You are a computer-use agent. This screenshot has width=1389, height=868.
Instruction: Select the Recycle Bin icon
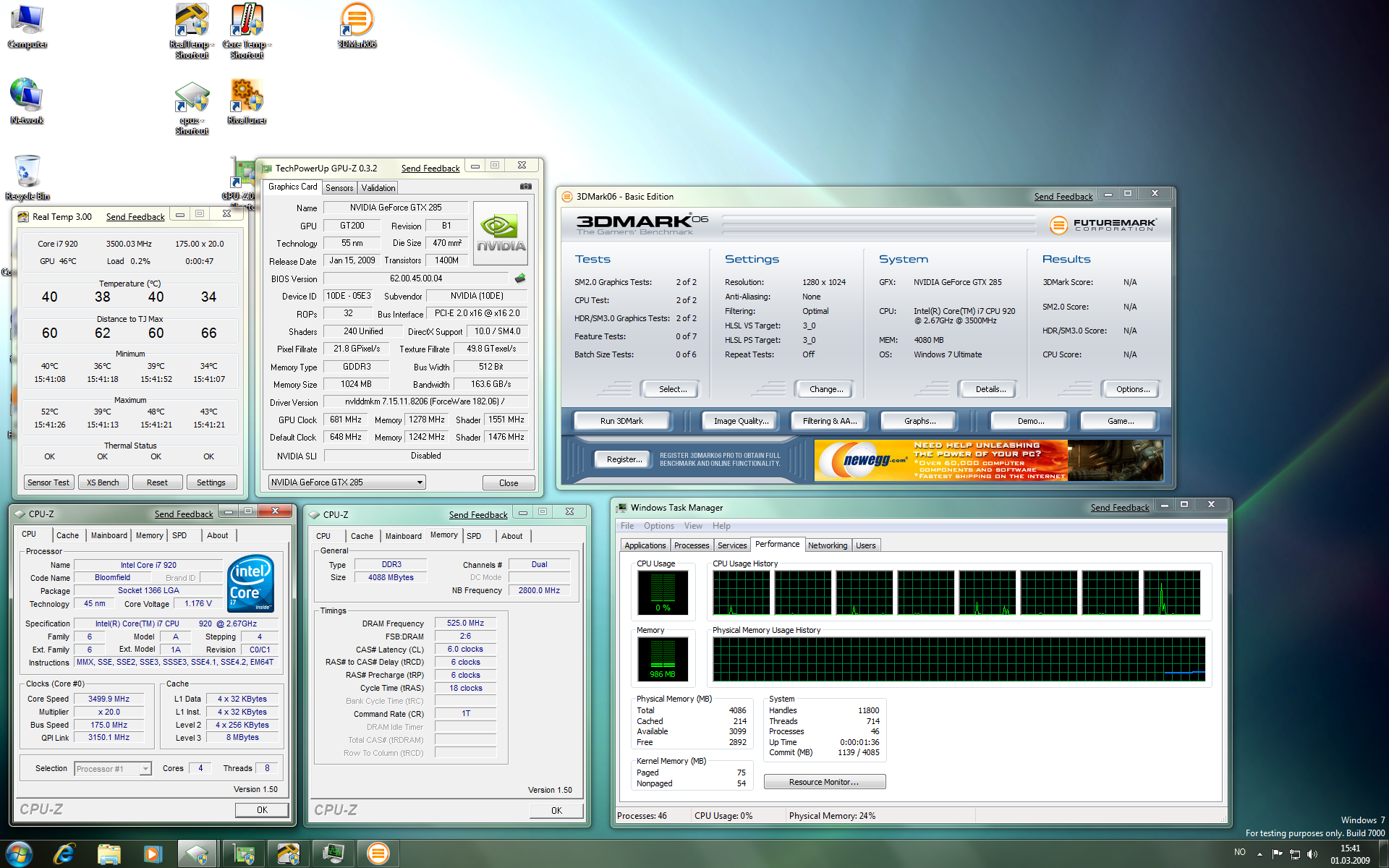click(x=27, y=177)
